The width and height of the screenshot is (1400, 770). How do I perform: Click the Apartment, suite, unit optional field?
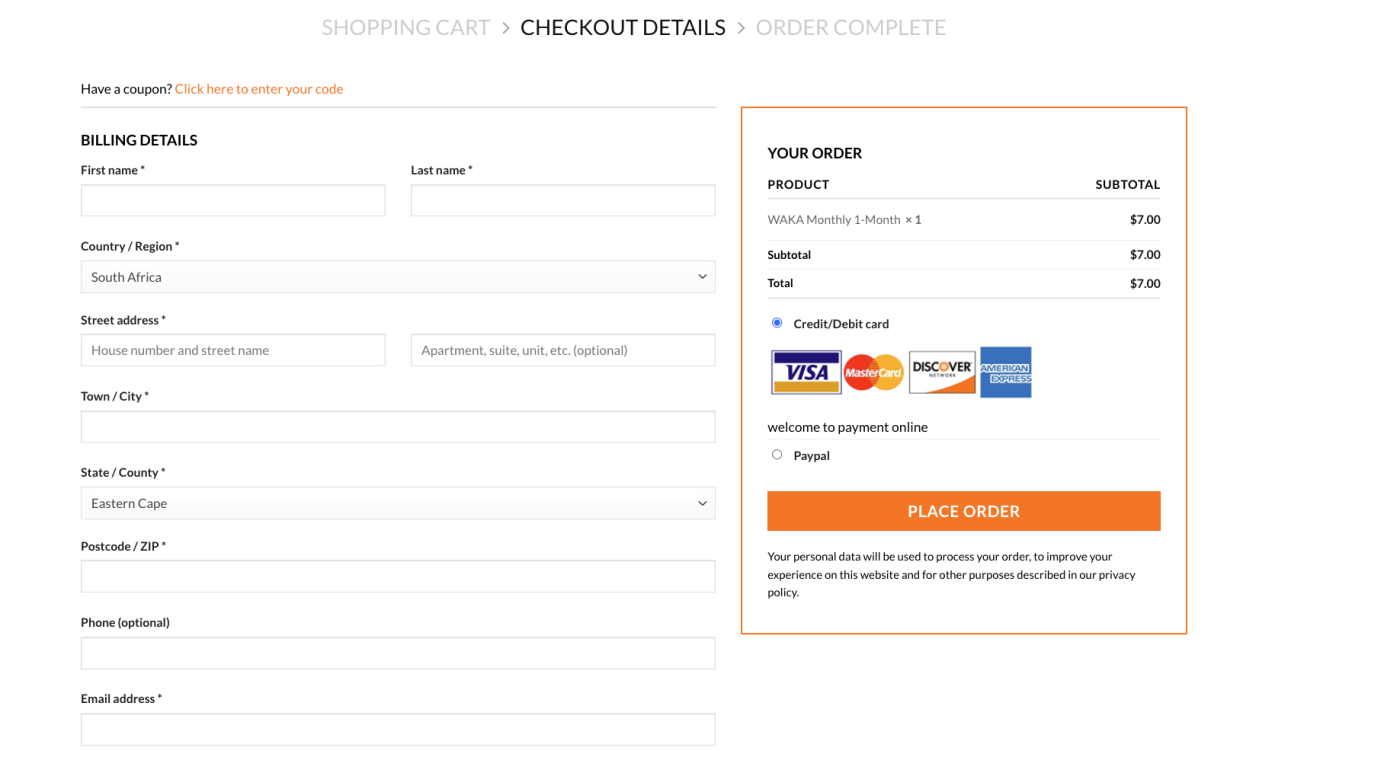pyautogui.click(x=563, y=350)
